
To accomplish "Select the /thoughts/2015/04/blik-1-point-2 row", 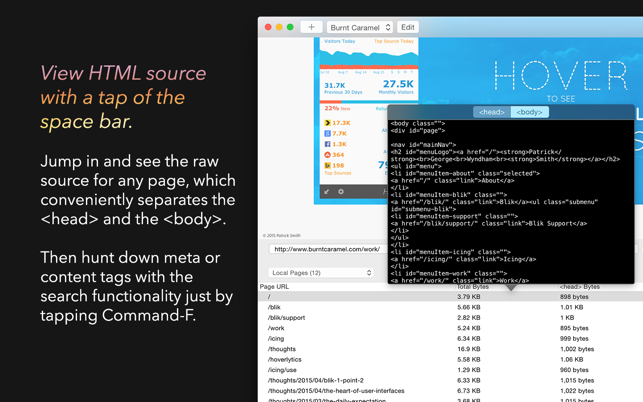I will (x=451, y=380).
